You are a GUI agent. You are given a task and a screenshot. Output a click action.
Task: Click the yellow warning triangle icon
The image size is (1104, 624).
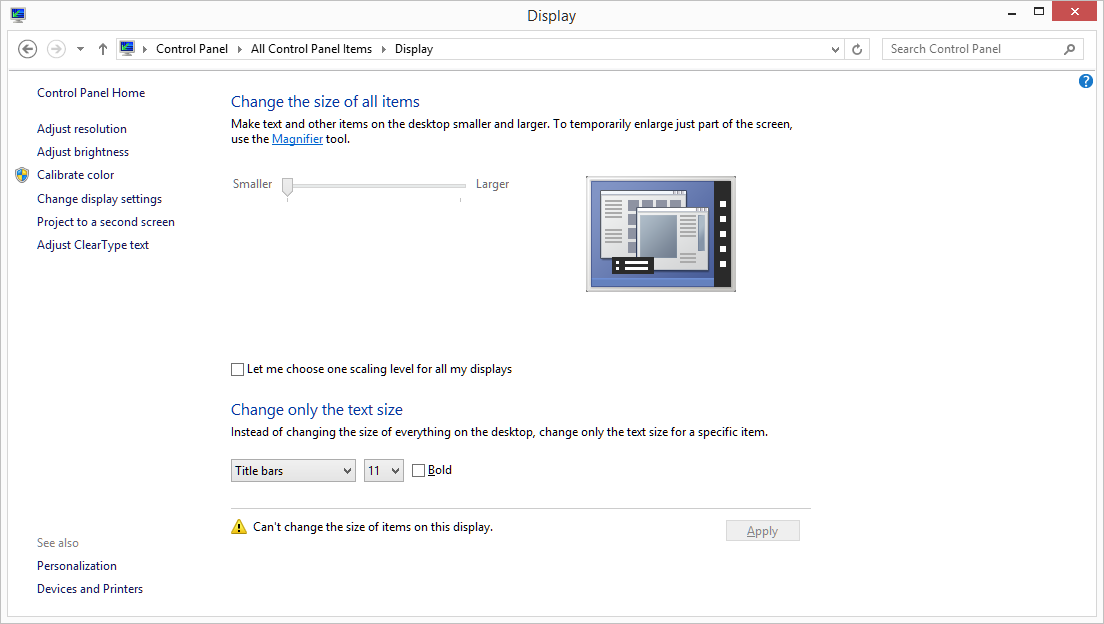point(239,527)
